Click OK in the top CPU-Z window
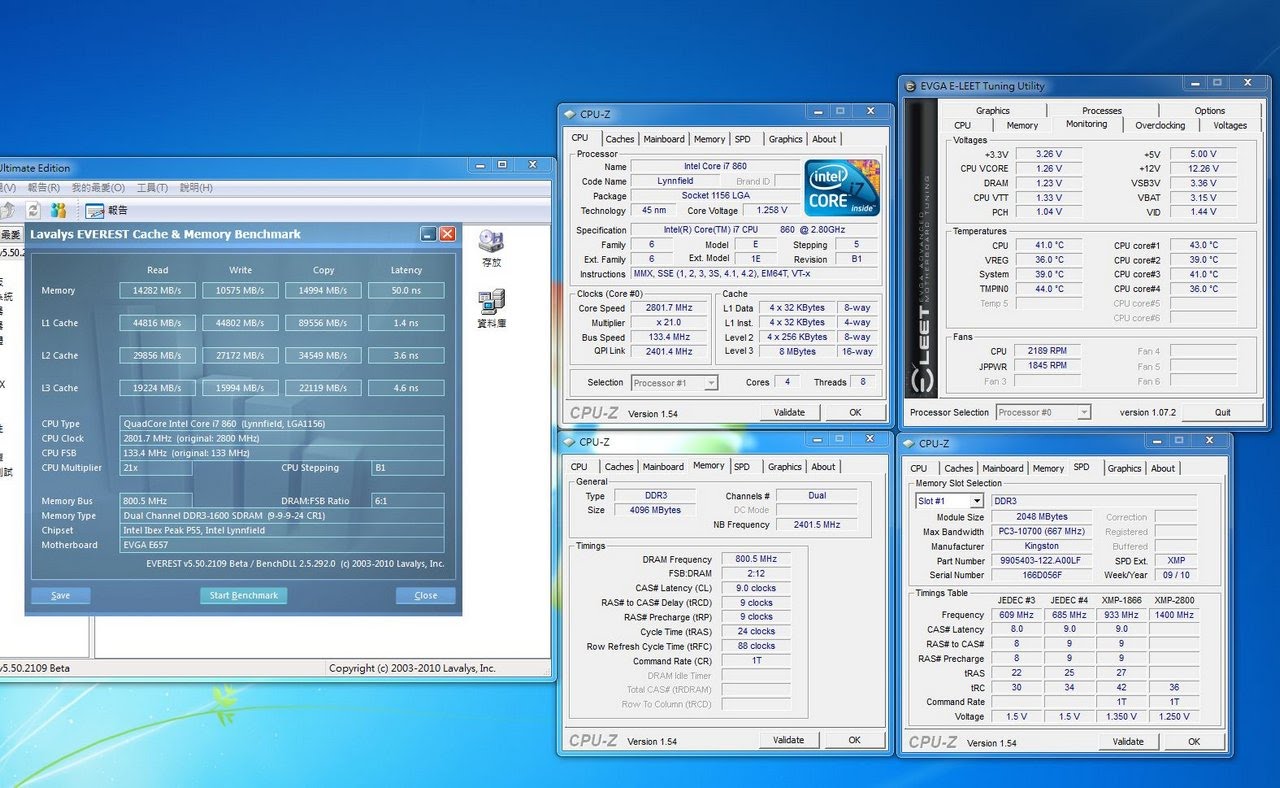Viewport: 1280px width, 788px height. click(855, 412)
